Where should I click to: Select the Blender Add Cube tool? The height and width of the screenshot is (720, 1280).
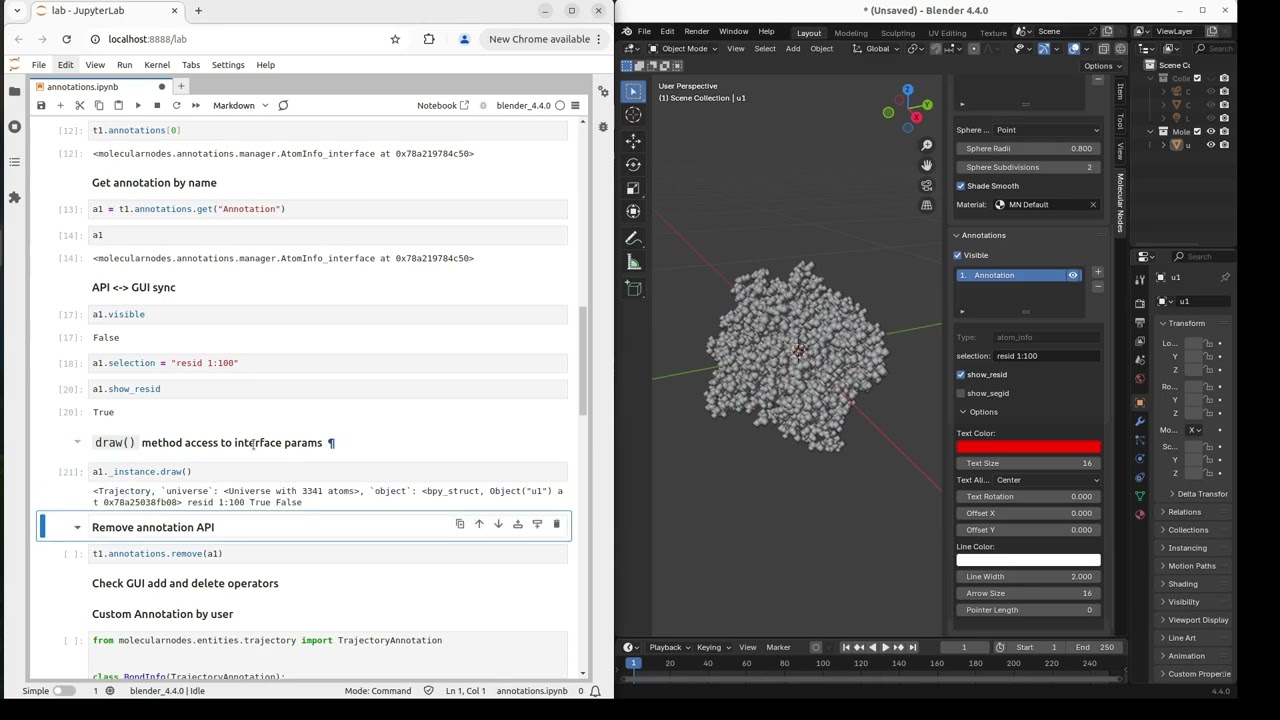[x=633, y=288]
